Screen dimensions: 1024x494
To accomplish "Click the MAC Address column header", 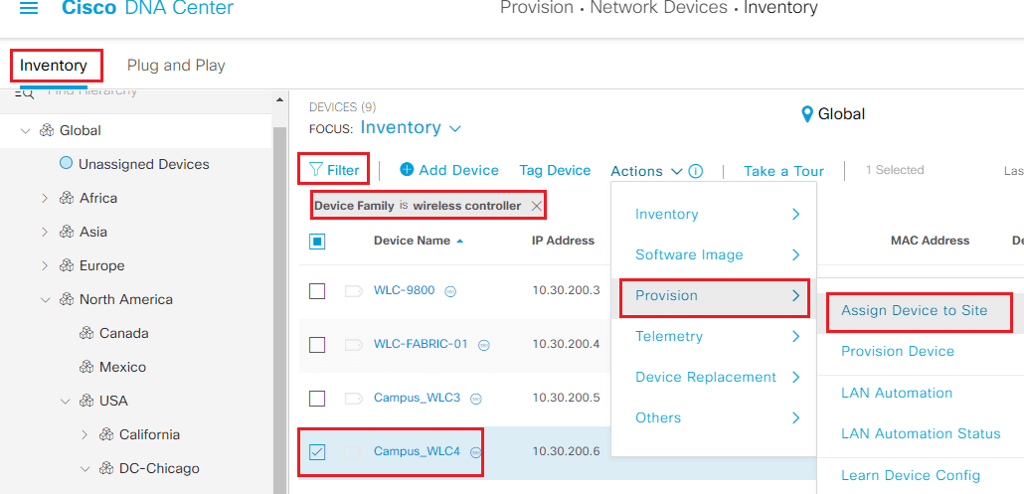I will (x=930, y=241).
